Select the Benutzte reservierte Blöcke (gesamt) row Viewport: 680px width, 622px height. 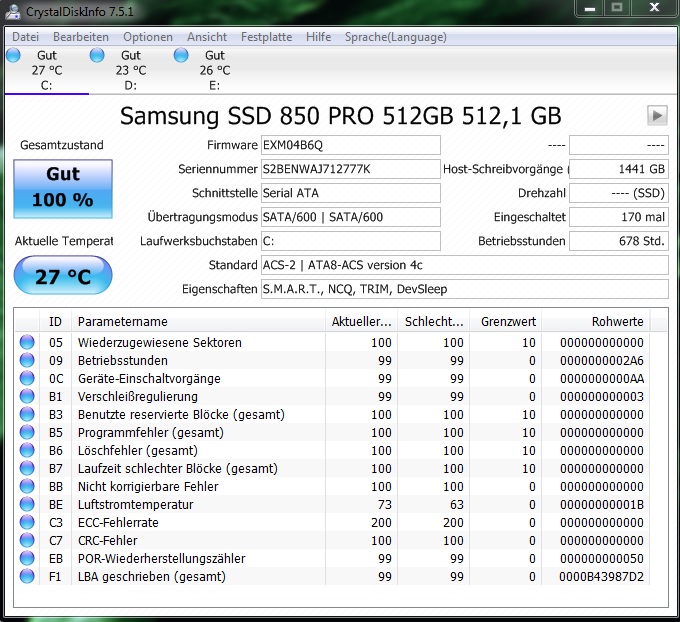332,414
